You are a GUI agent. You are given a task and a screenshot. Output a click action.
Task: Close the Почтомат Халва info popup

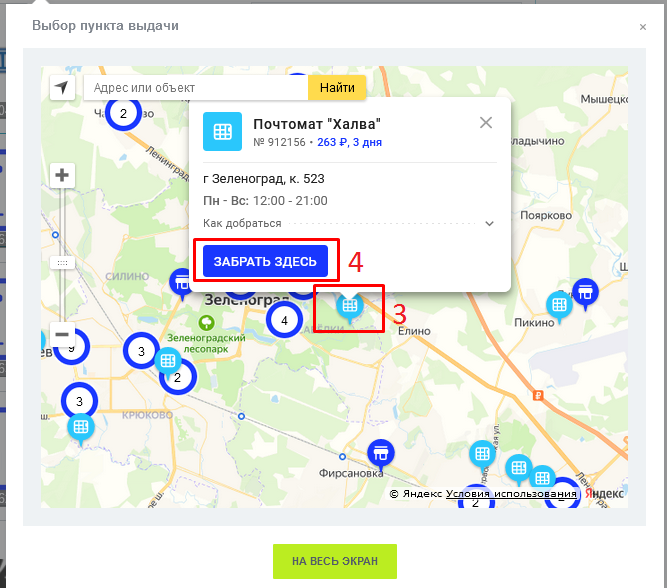pos(486,123)
